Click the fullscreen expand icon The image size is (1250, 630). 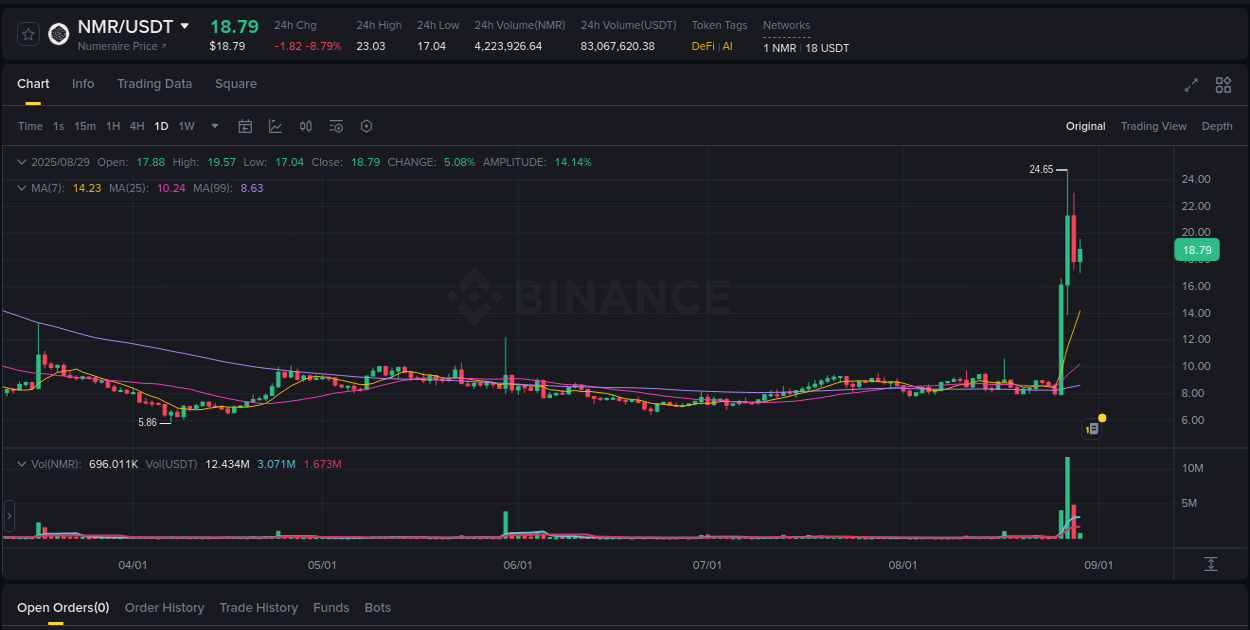tap(1191, 85)
